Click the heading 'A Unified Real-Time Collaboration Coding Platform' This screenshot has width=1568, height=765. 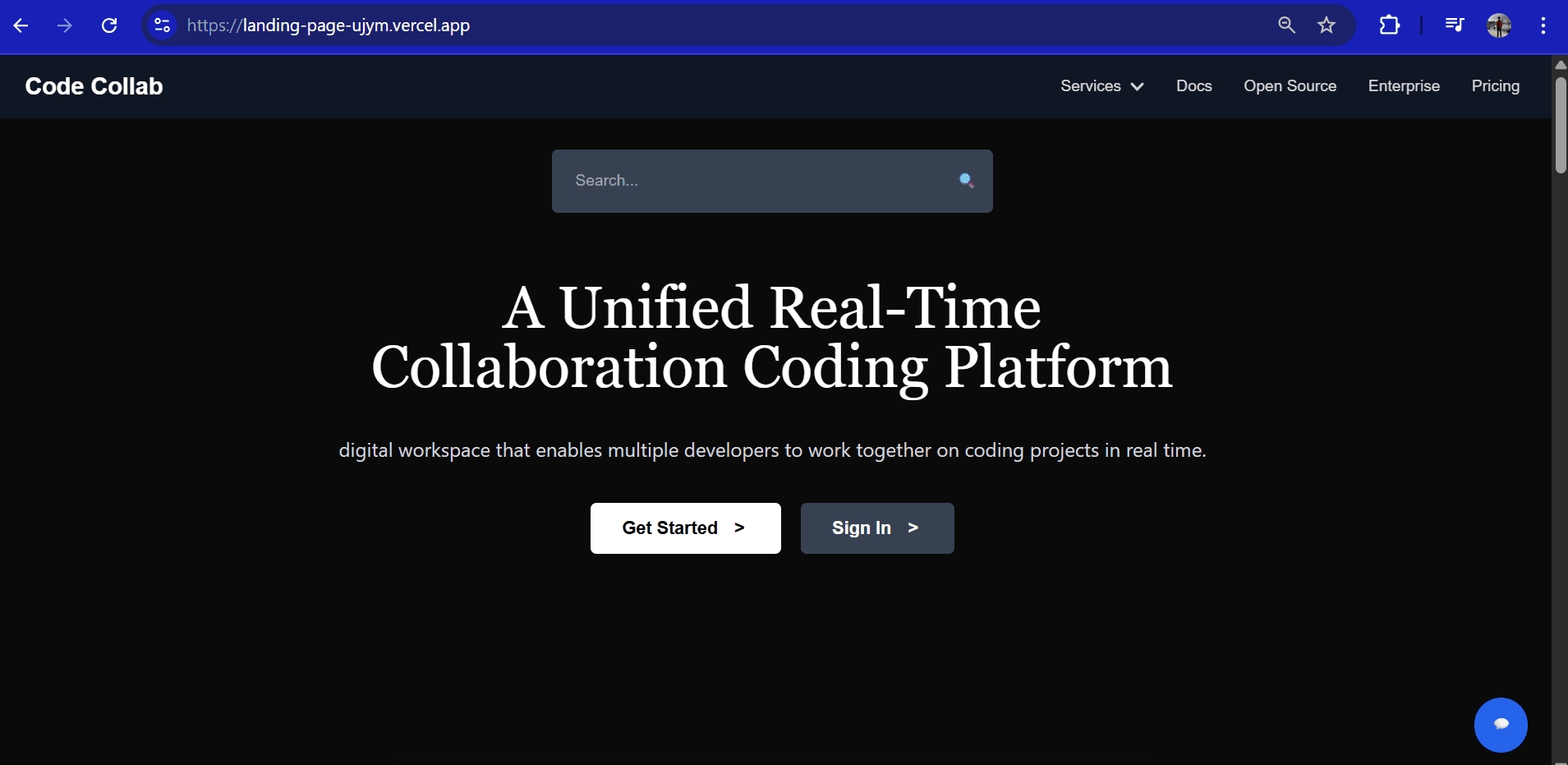click(x=772, y=337)
